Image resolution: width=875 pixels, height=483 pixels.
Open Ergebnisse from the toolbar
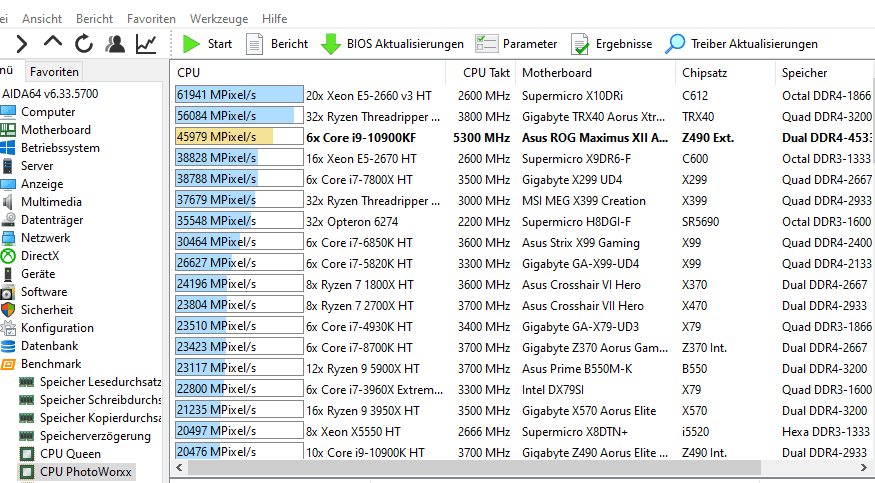(611, 44)
